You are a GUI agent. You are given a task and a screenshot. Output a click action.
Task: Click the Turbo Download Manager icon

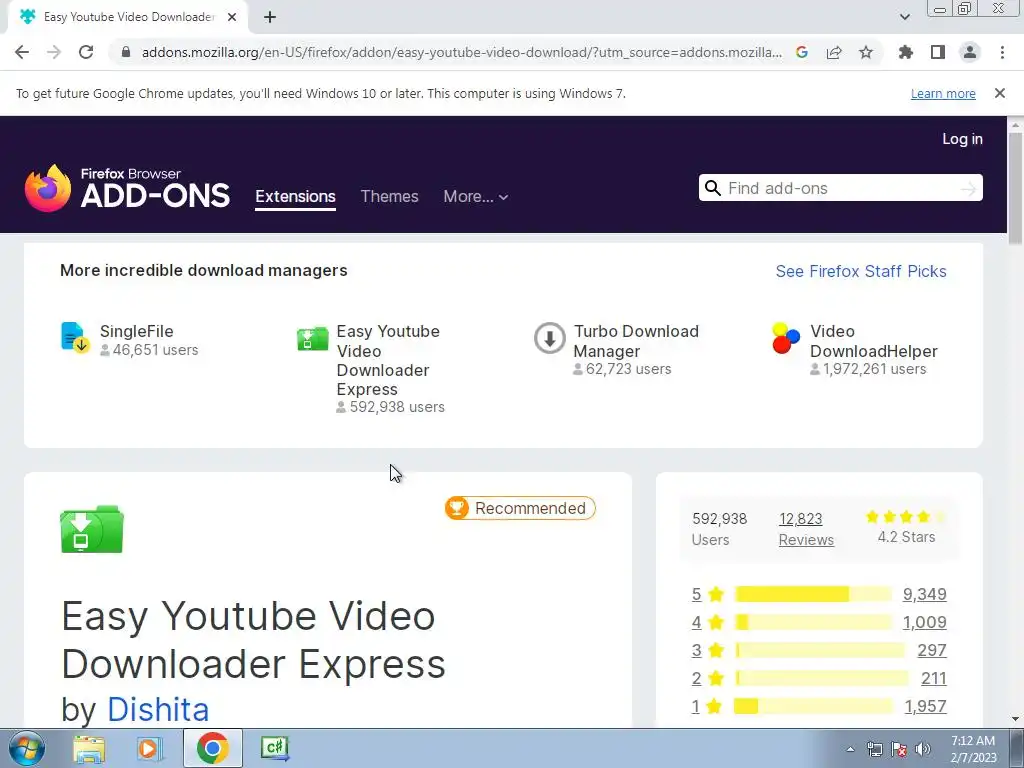click(549, 338)
